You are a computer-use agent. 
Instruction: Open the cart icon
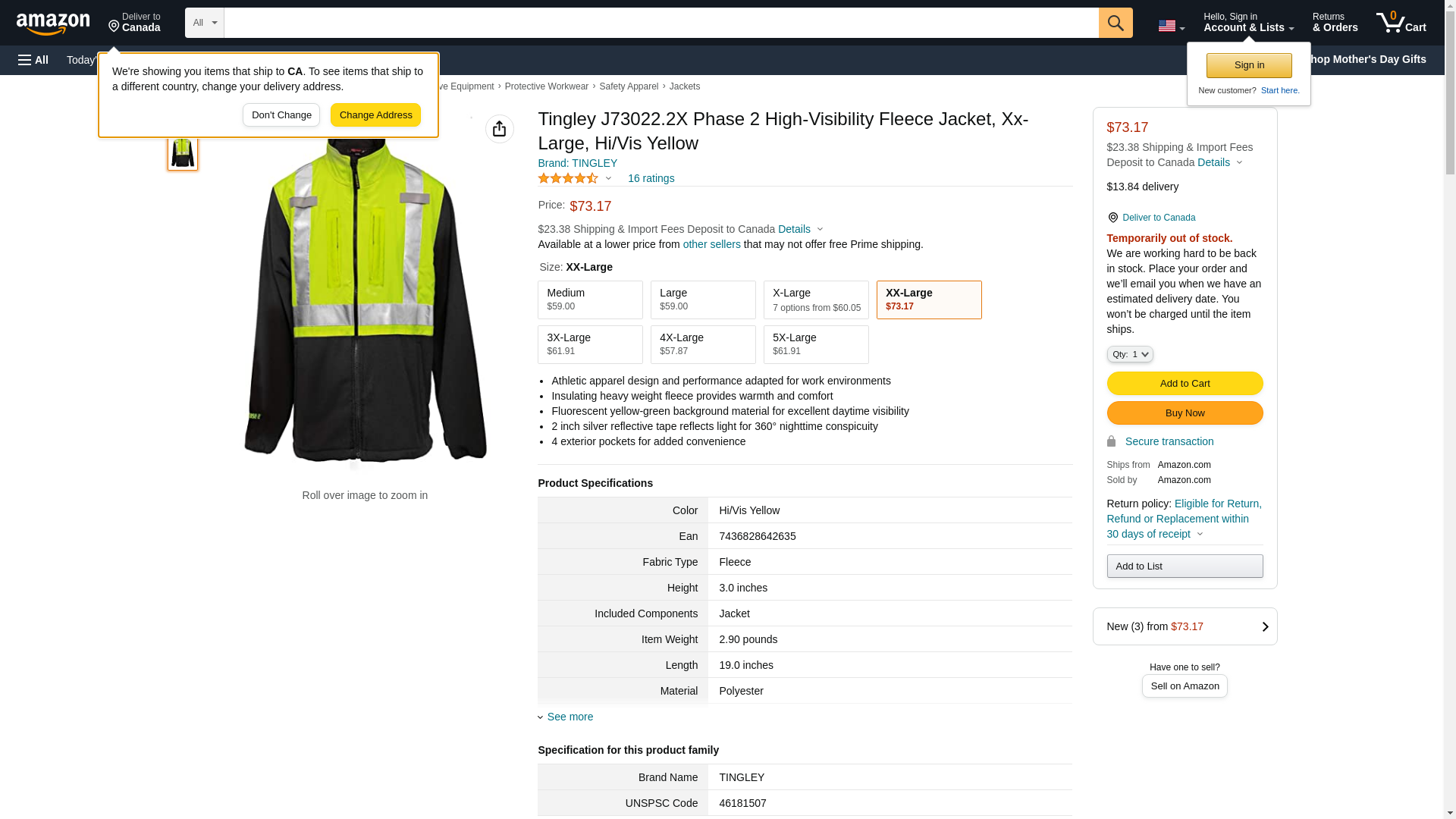1400,23
